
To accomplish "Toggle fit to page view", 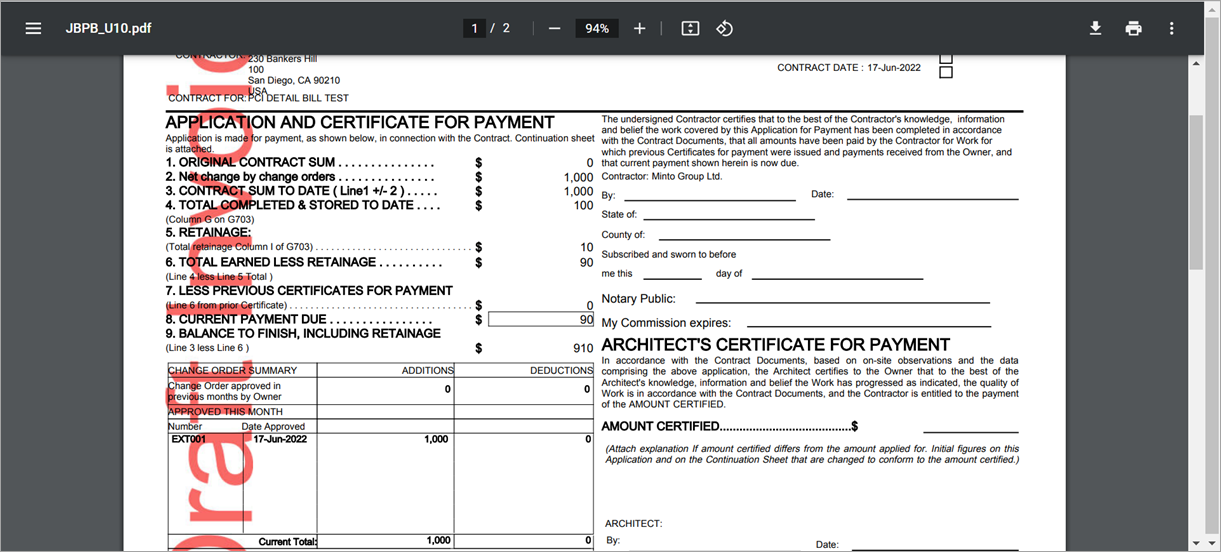I will pos(690,28).
